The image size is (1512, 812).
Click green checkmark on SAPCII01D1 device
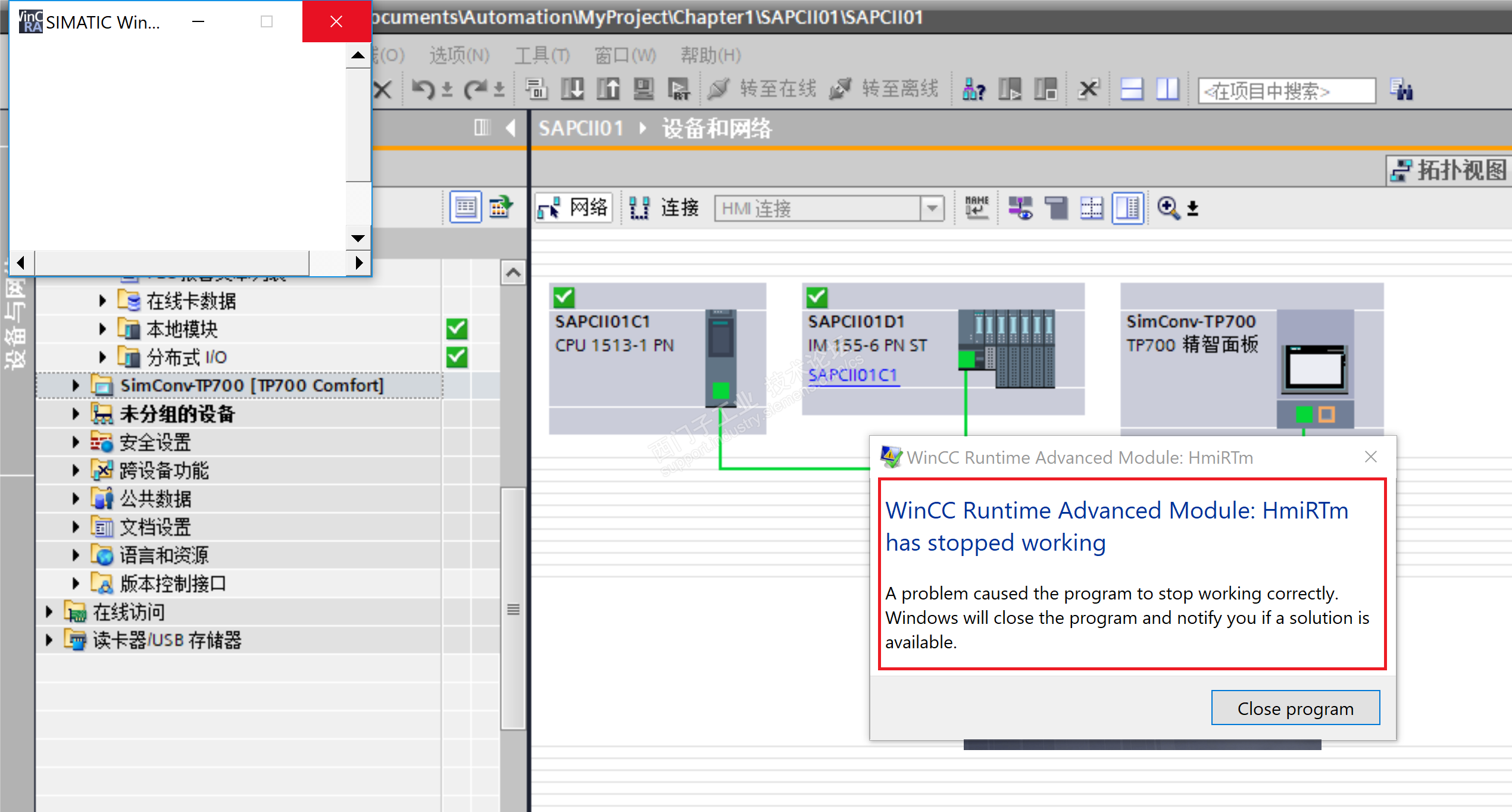[817, 296]
